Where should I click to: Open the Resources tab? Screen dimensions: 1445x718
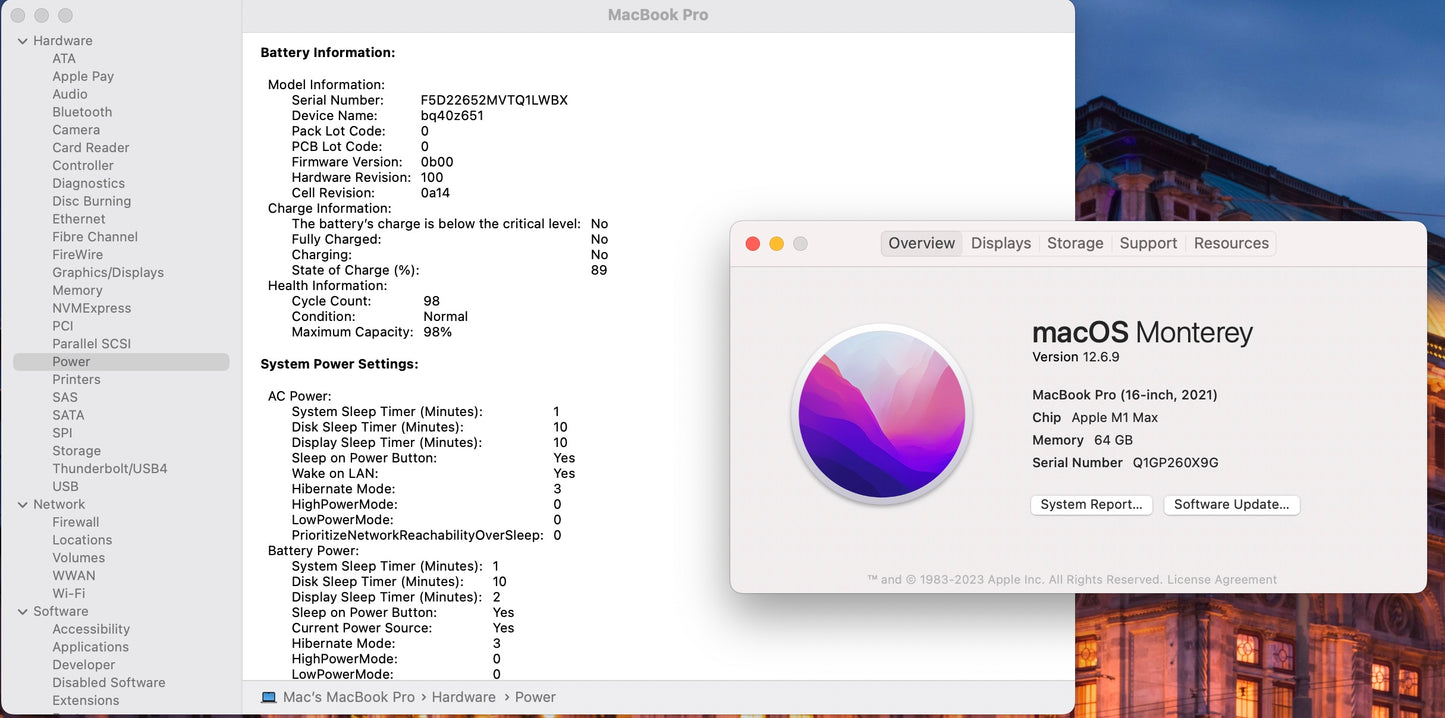[x=1231, y=243]
